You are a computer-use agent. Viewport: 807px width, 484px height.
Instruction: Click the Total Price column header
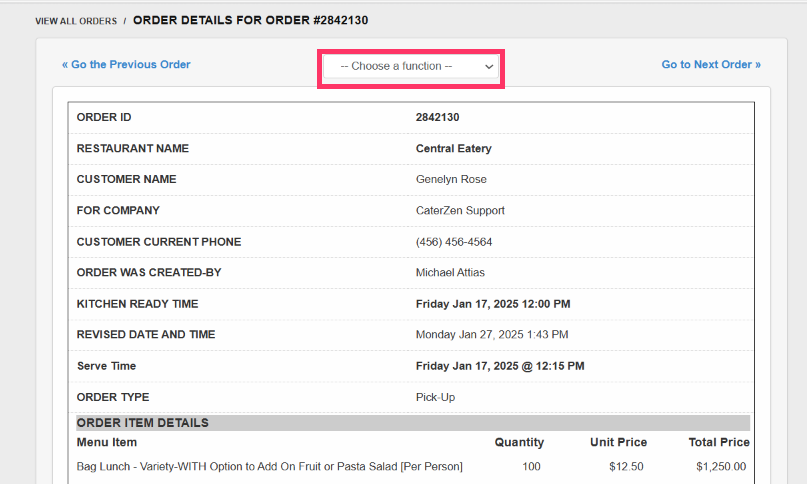click(x=719, y=442)
